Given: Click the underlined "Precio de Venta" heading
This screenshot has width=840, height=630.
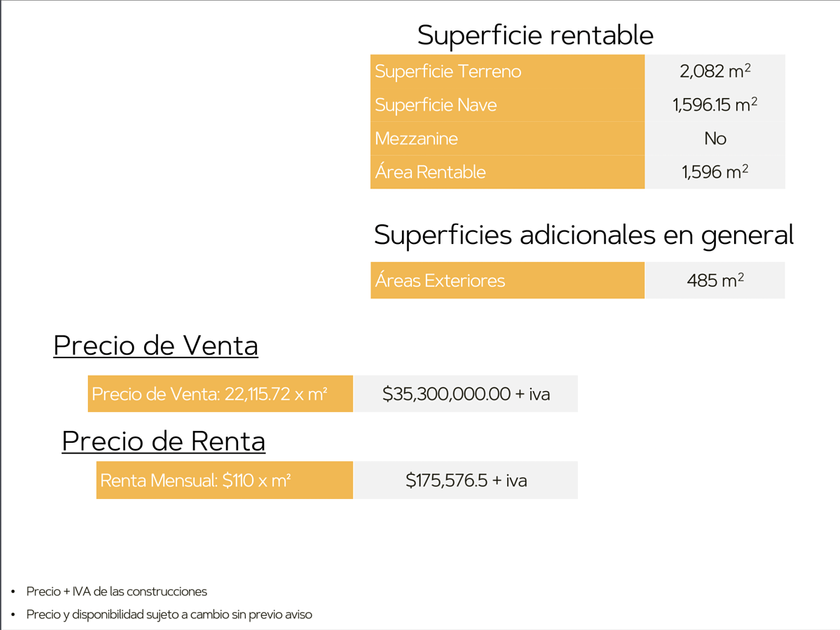Looking at the screenshot, I should pos(155,346).
